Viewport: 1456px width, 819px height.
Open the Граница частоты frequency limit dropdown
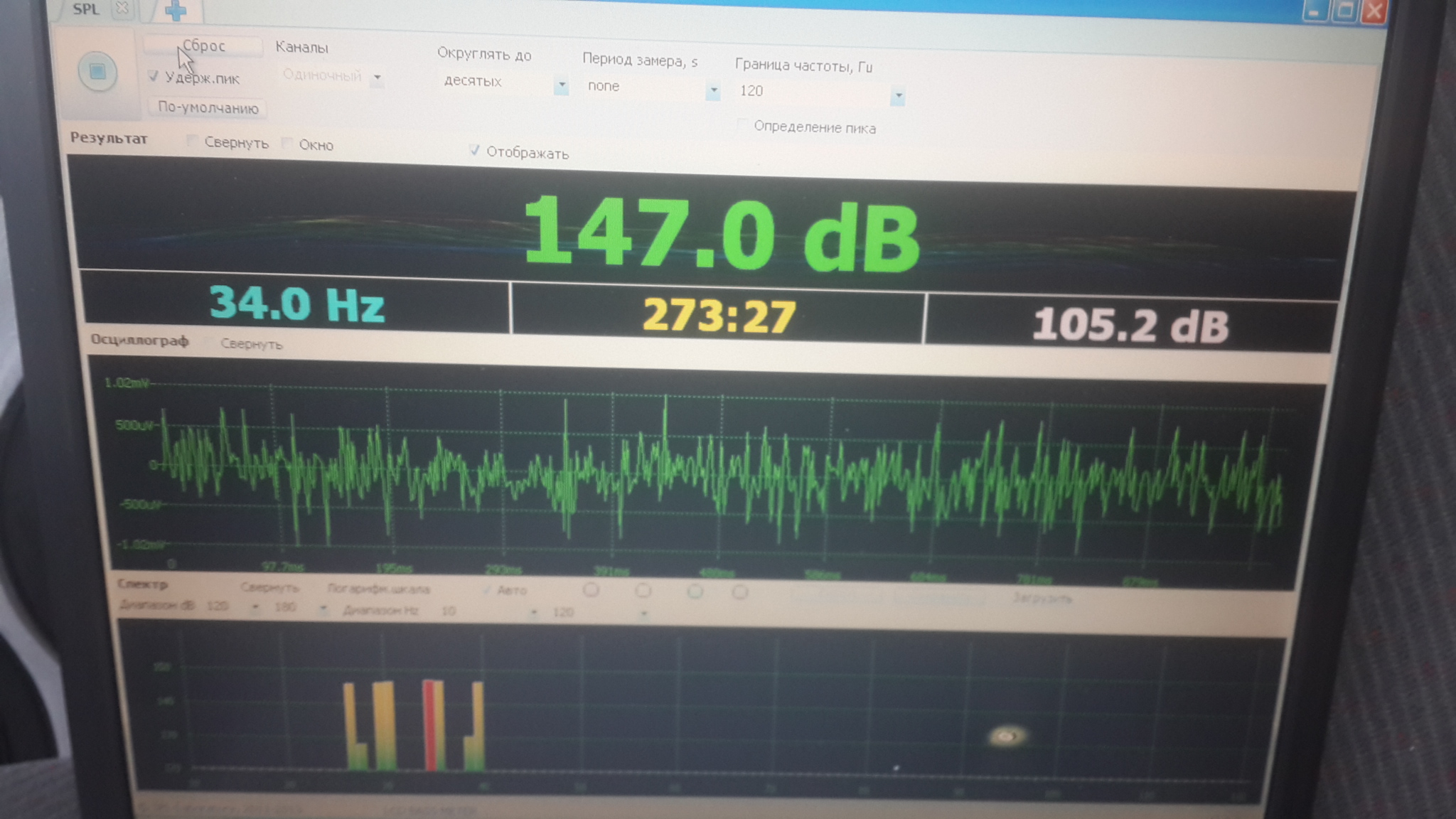click(x=898, y=95)
